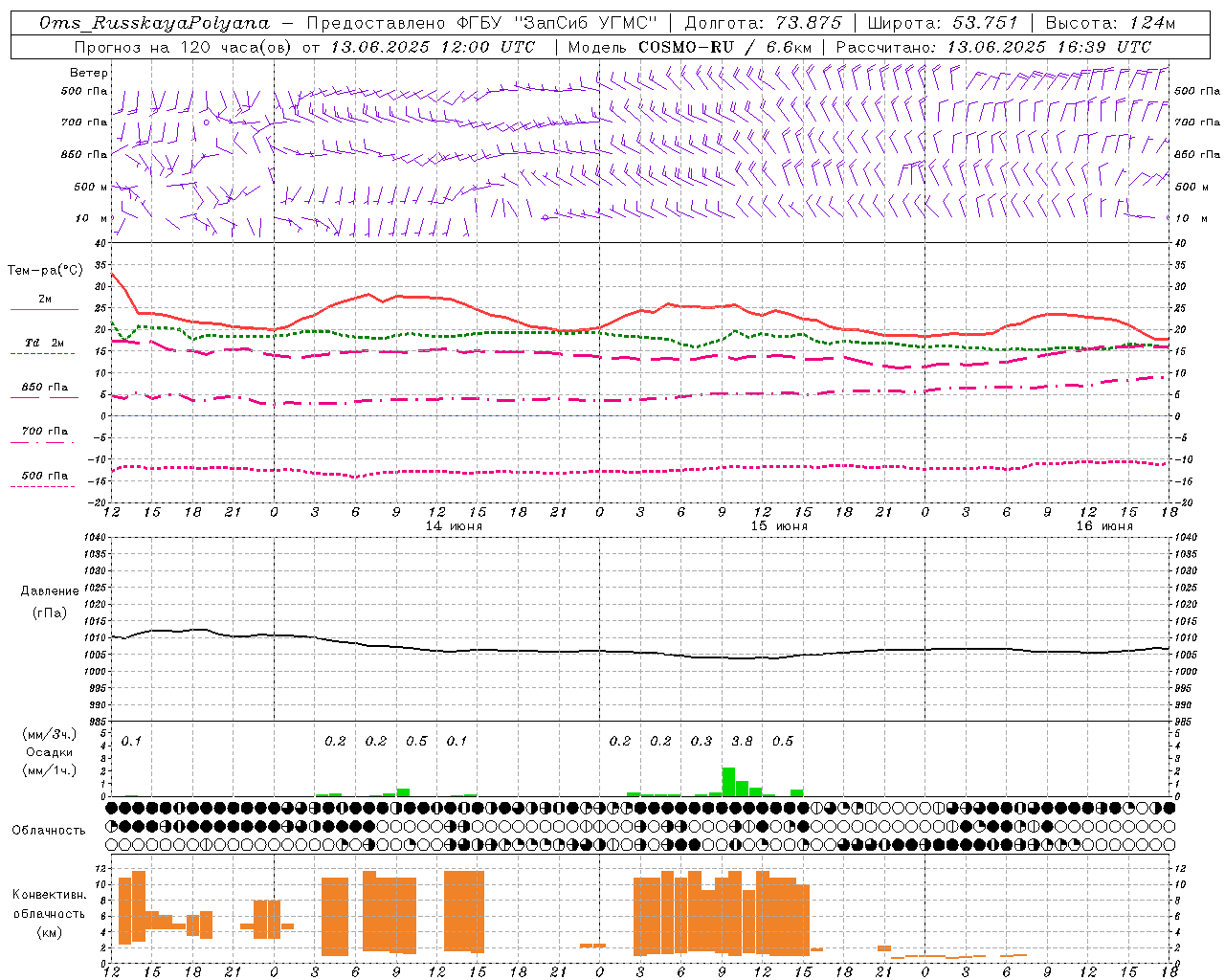Viewport: 1225px width, 980px height.
Task: Click the (мм/1ч.) unit label
Action: pos(49,770)
